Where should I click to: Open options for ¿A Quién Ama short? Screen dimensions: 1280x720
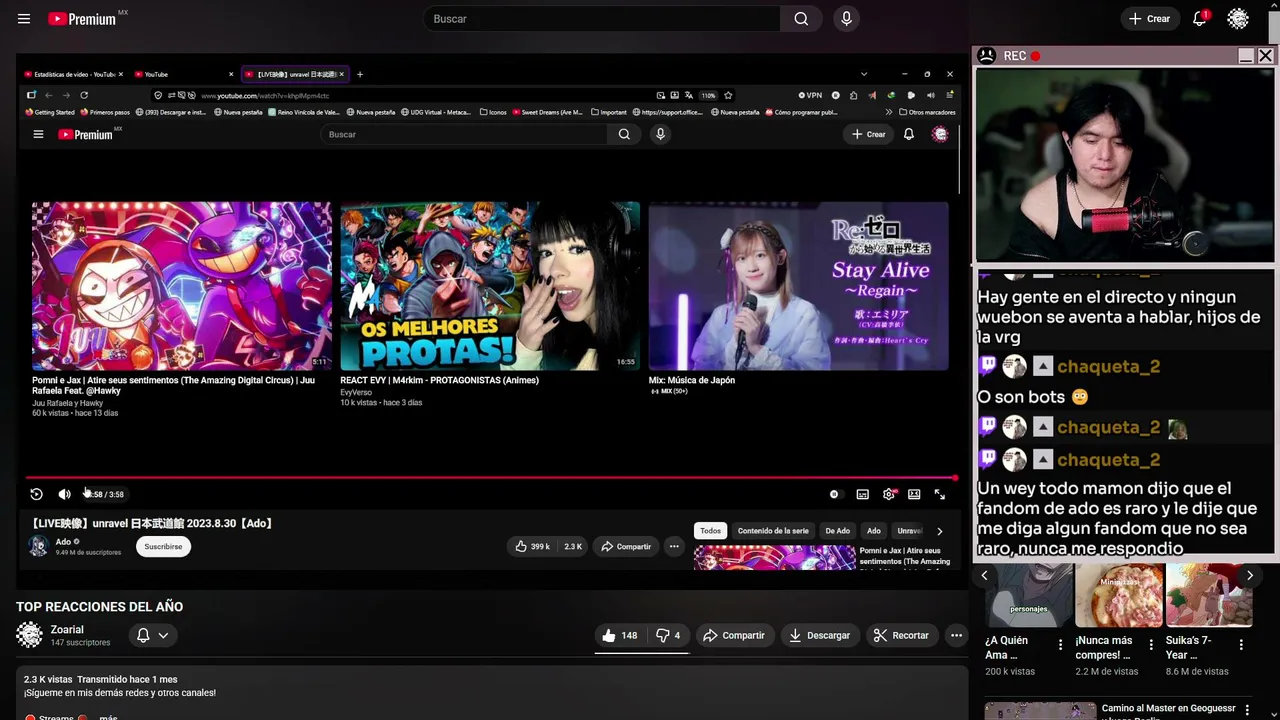pyautogui.click(x=1061, y=645)
